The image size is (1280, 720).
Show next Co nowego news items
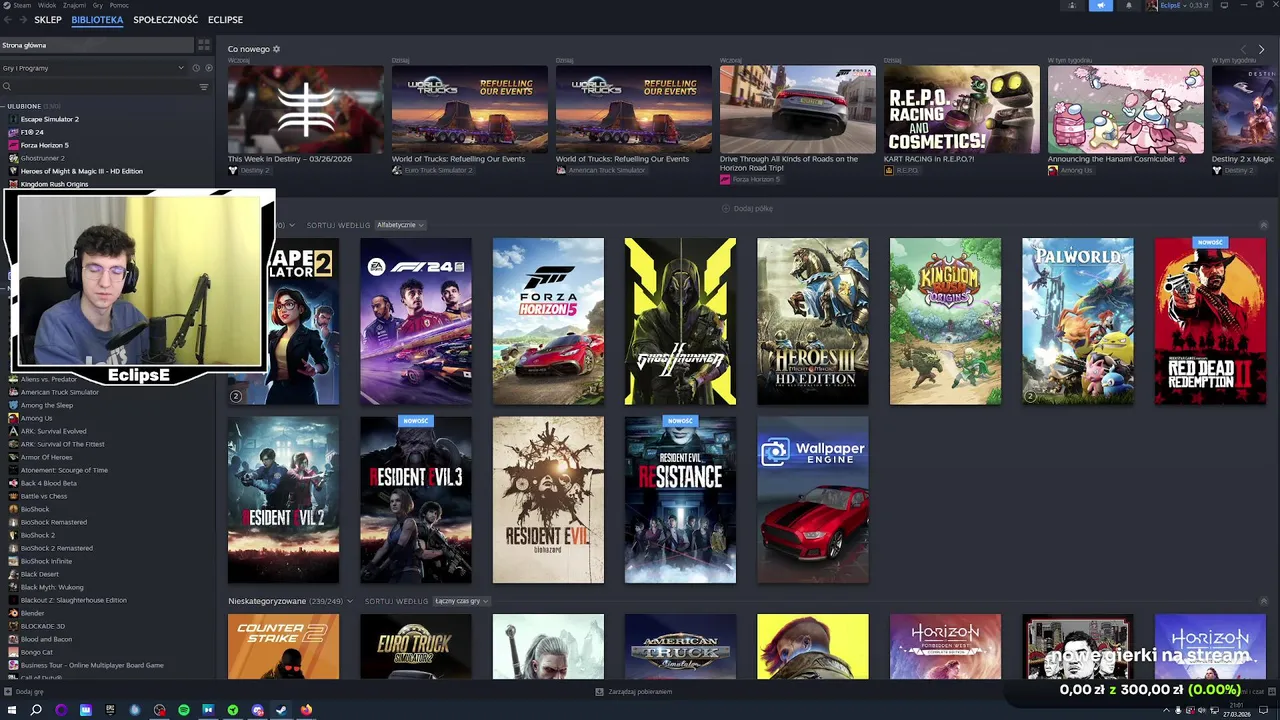[x=1261, y=49]
